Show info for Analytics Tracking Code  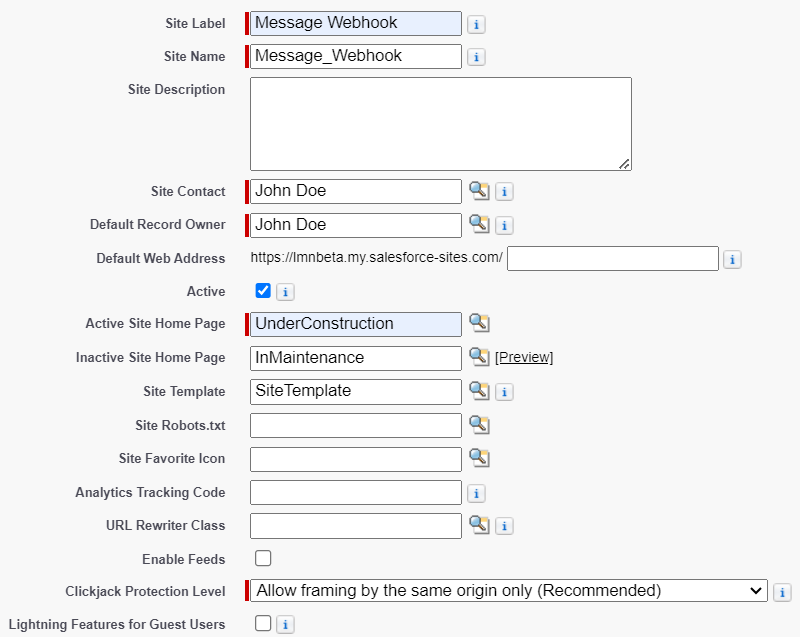[x=476, y=493]
